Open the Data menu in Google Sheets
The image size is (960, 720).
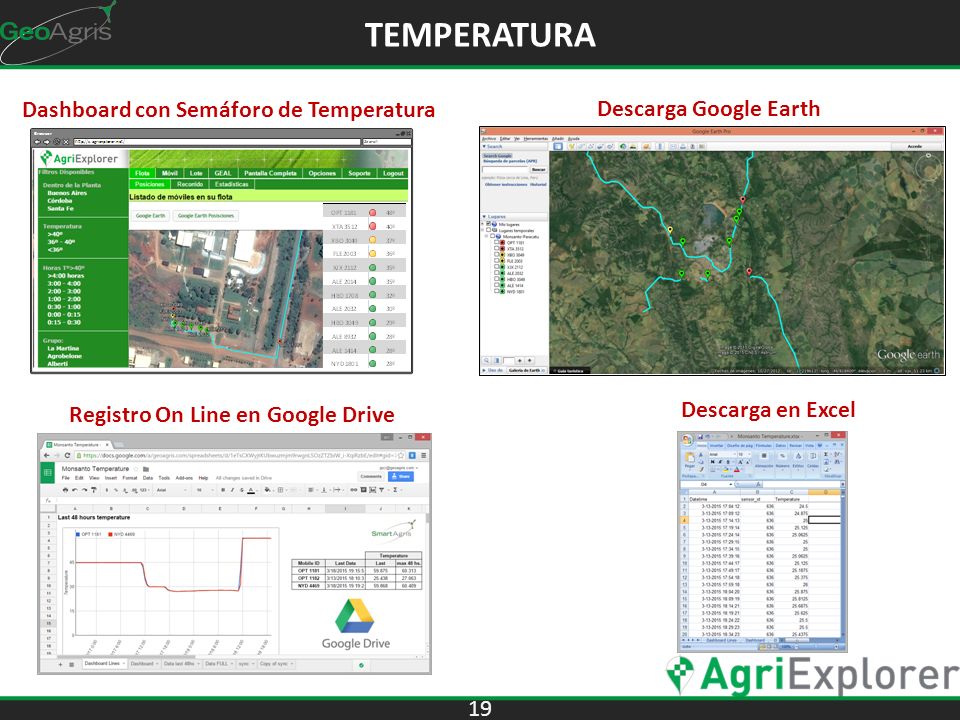[x=148, y=478]
